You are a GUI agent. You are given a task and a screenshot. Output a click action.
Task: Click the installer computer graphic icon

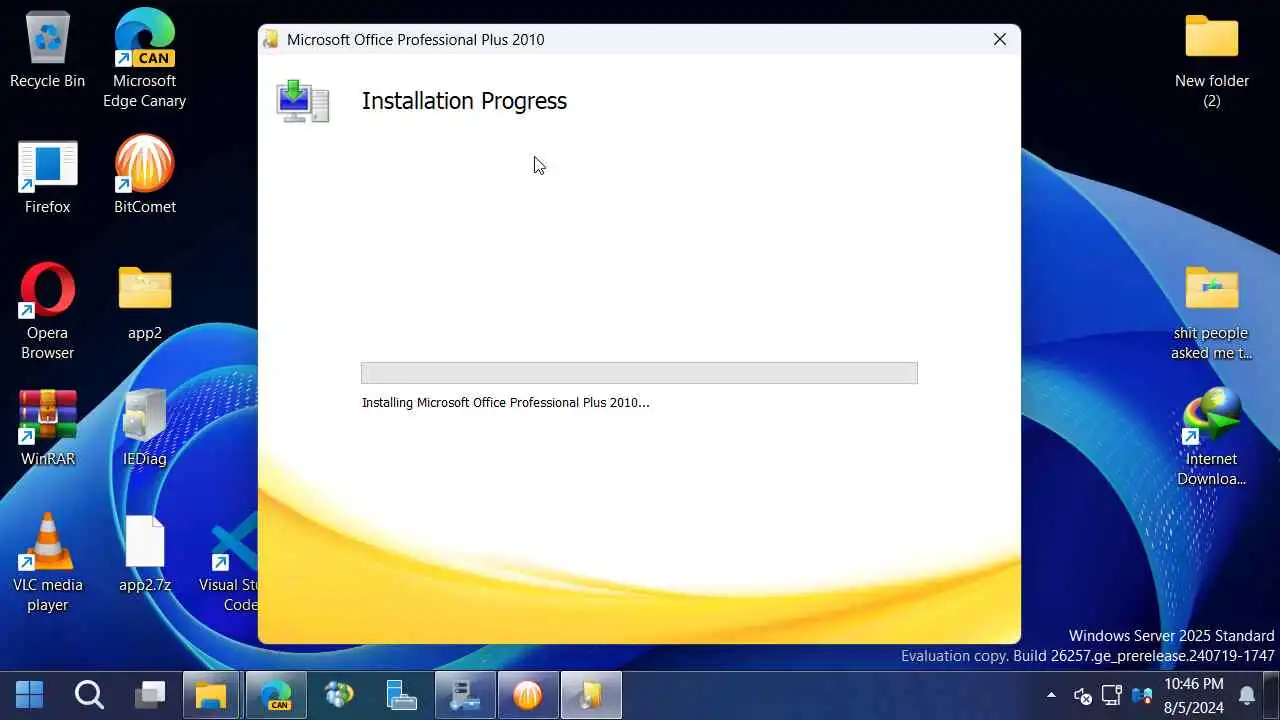303,101
